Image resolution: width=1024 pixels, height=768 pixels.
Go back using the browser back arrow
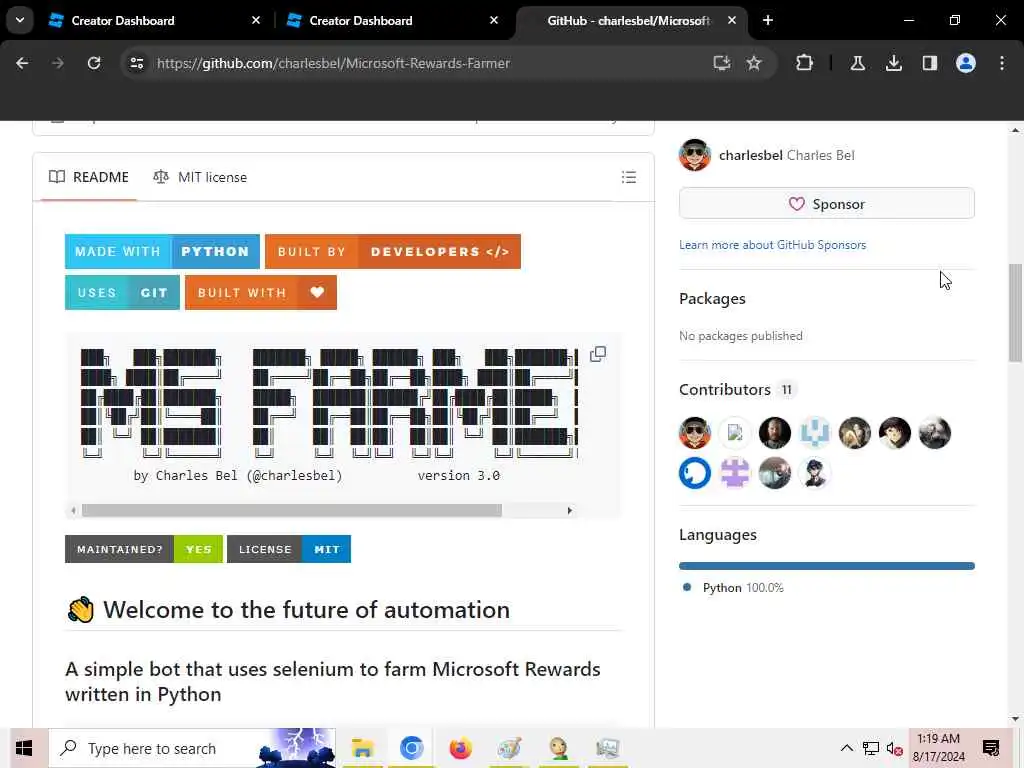pos(22,63)
